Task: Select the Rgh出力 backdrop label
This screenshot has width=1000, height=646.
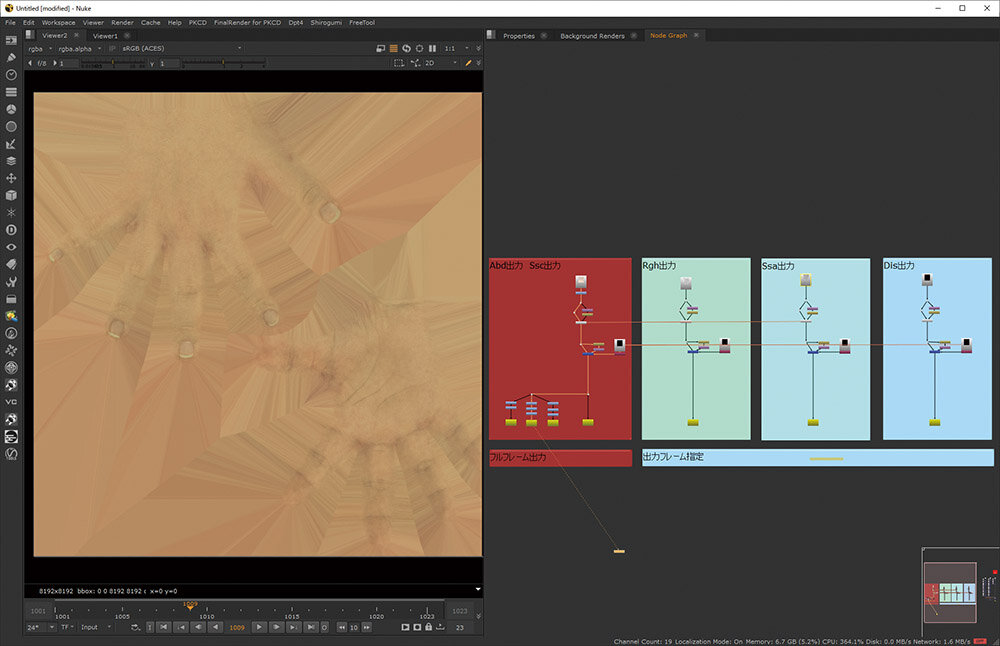Action: (659, 265)
